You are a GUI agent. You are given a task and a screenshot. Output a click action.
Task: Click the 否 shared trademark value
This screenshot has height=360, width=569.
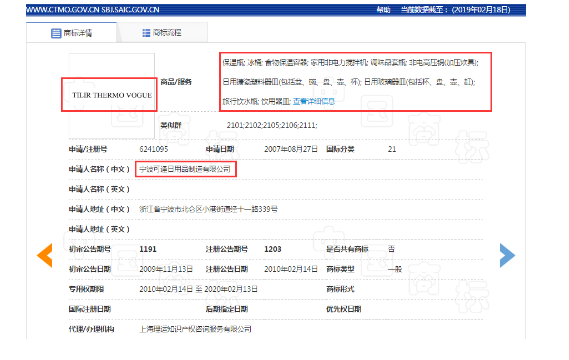click(391, 249)
